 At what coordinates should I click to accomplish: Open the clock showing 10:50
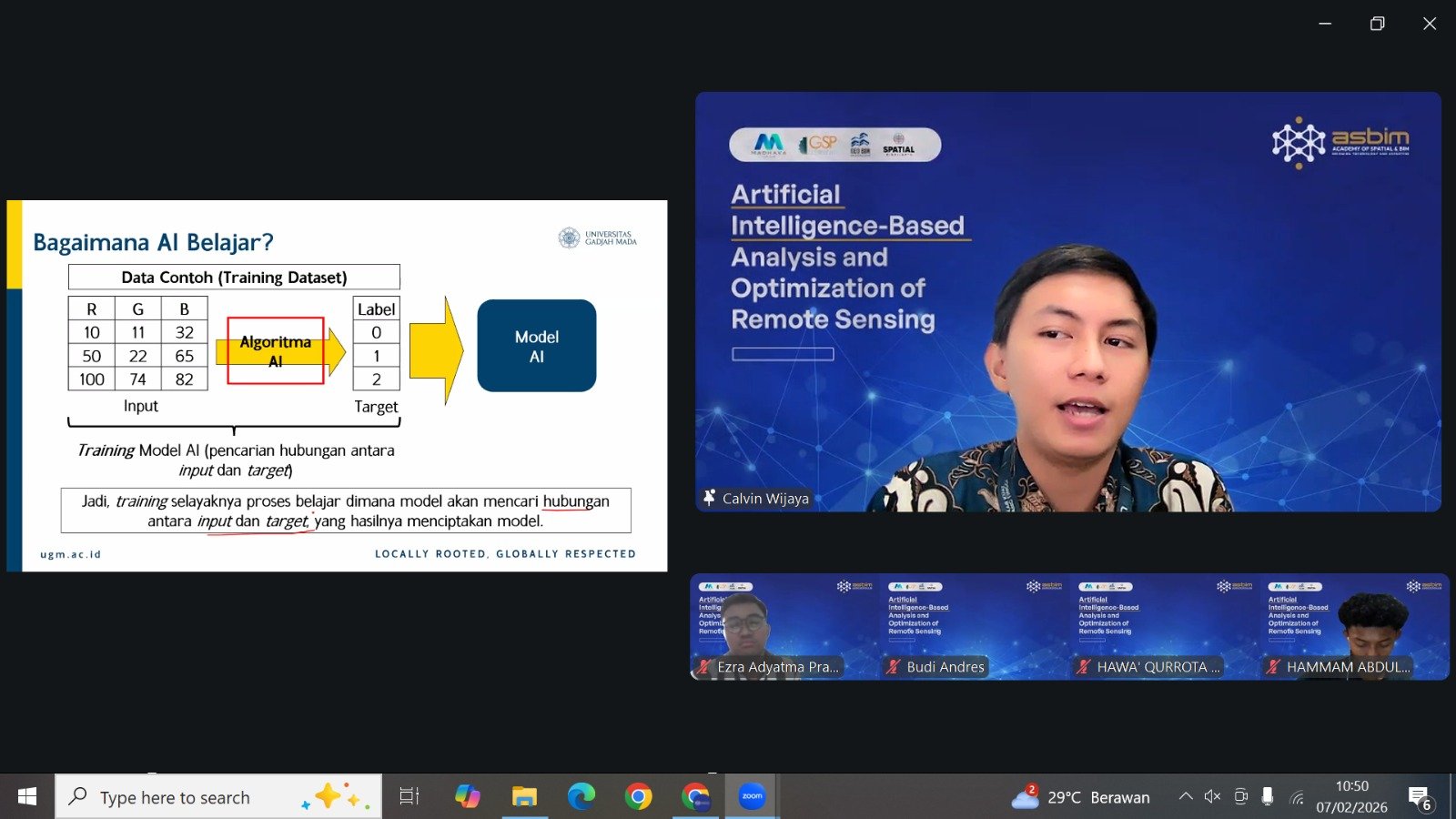[1351, 797]
